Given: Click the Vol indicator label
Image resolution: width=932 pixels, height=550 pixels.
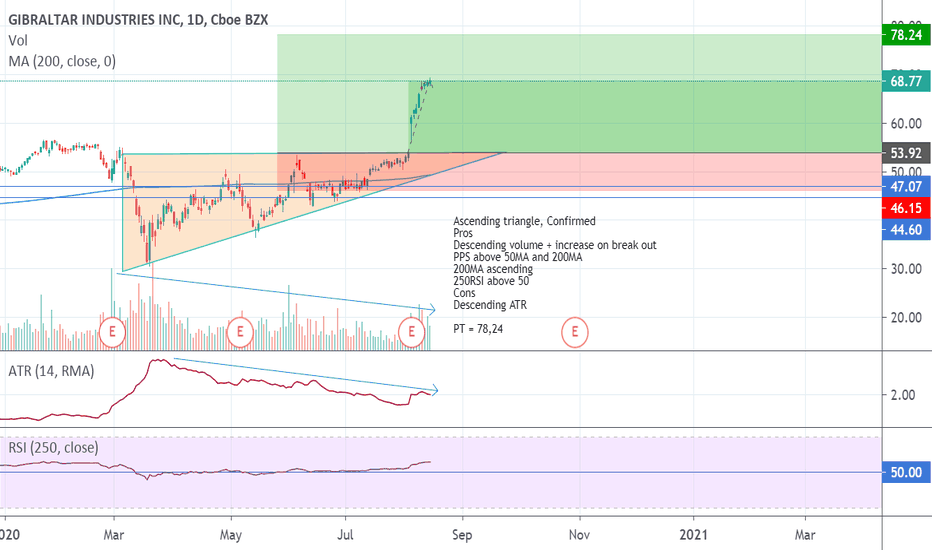Looking at the screenshot, I should (18, 40).
